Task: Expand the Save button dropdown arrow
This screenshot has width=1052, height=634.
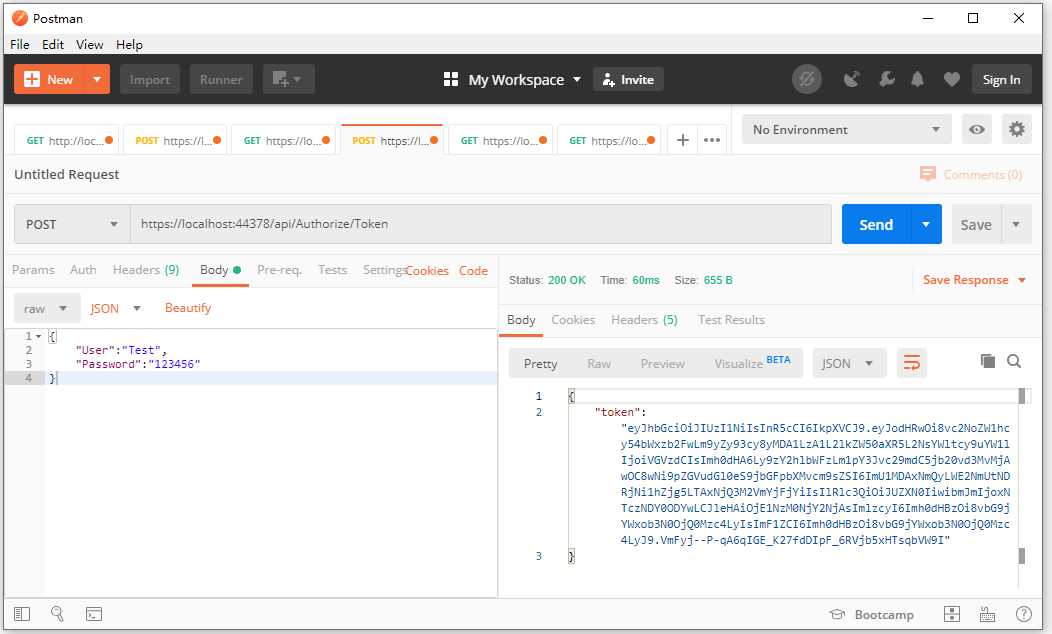Action: (1016, 224)
